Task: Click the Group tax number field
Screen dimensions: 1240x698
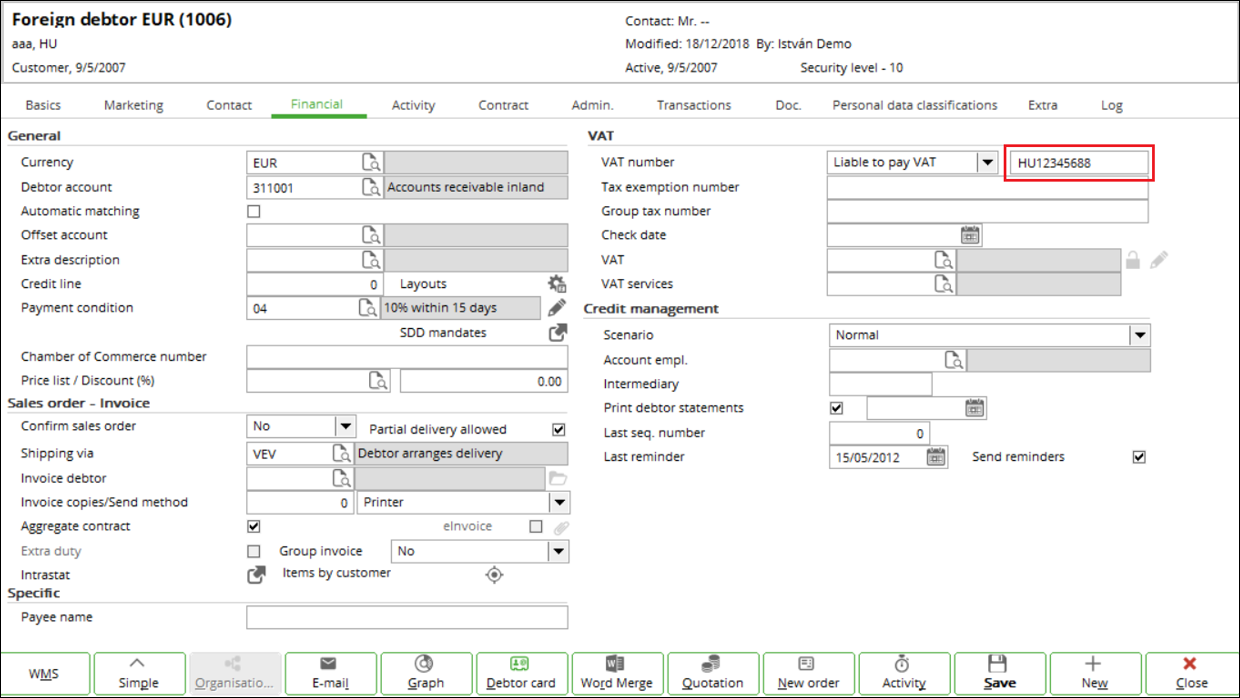Action: pyautogui.click(x=988, y=211)
